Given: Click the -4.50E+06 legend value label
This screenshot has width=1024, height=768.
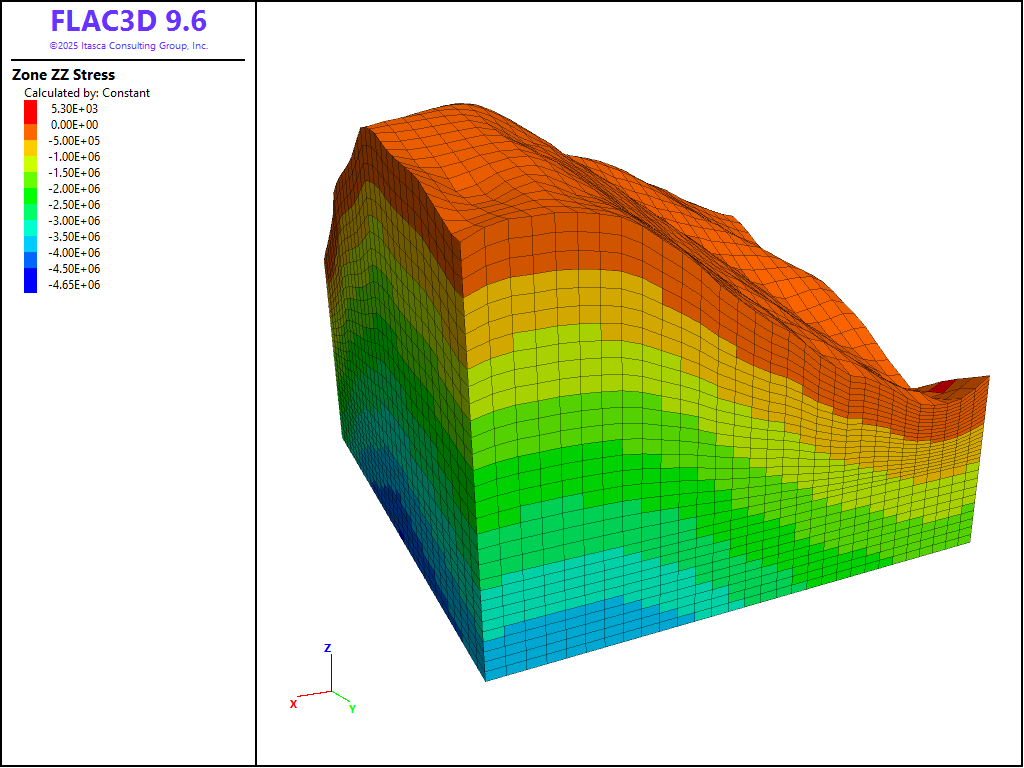Looking at the screenshot, I should [75, 269].
